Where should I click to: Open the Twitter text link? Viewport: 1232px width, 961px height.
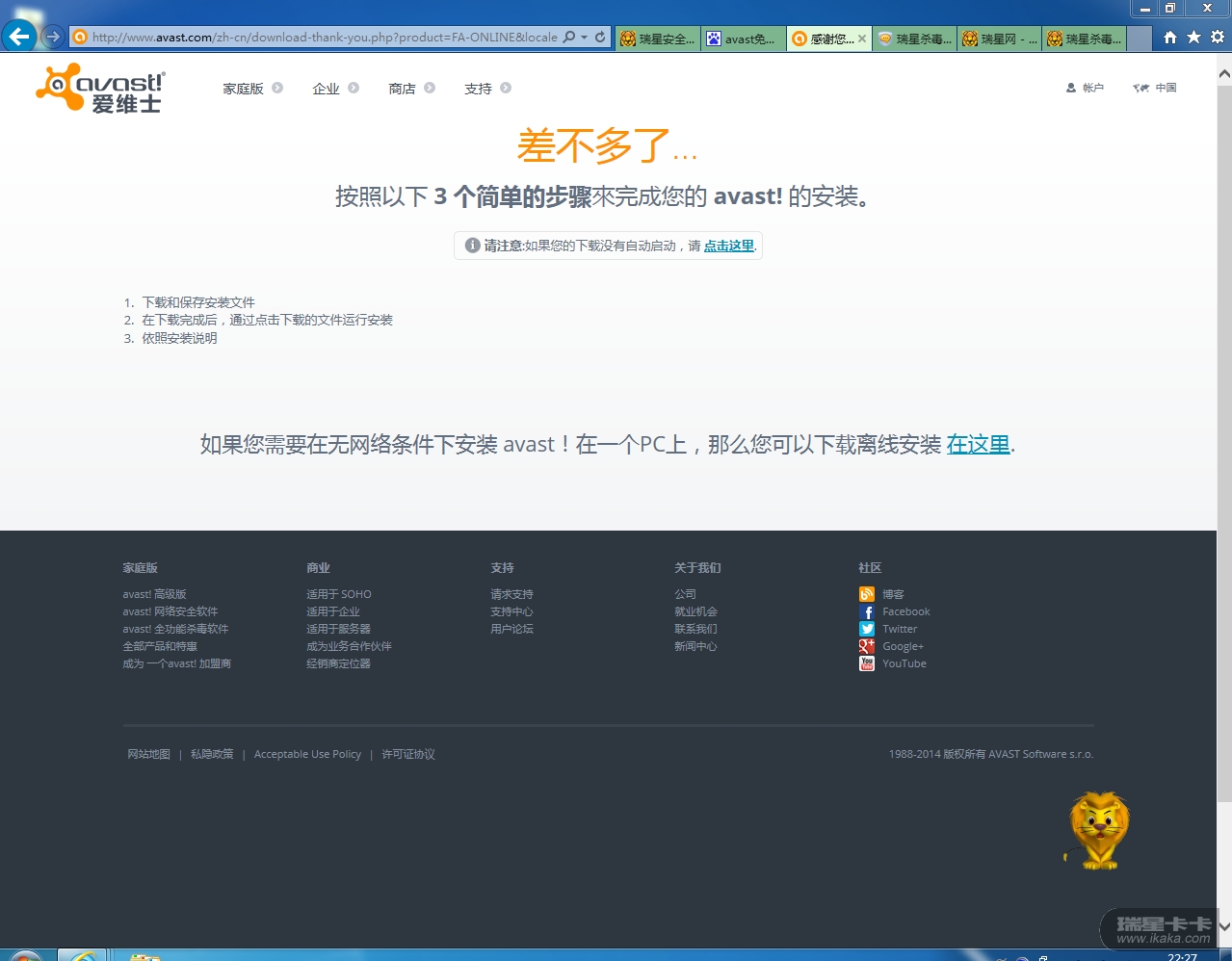coord(900,629)
